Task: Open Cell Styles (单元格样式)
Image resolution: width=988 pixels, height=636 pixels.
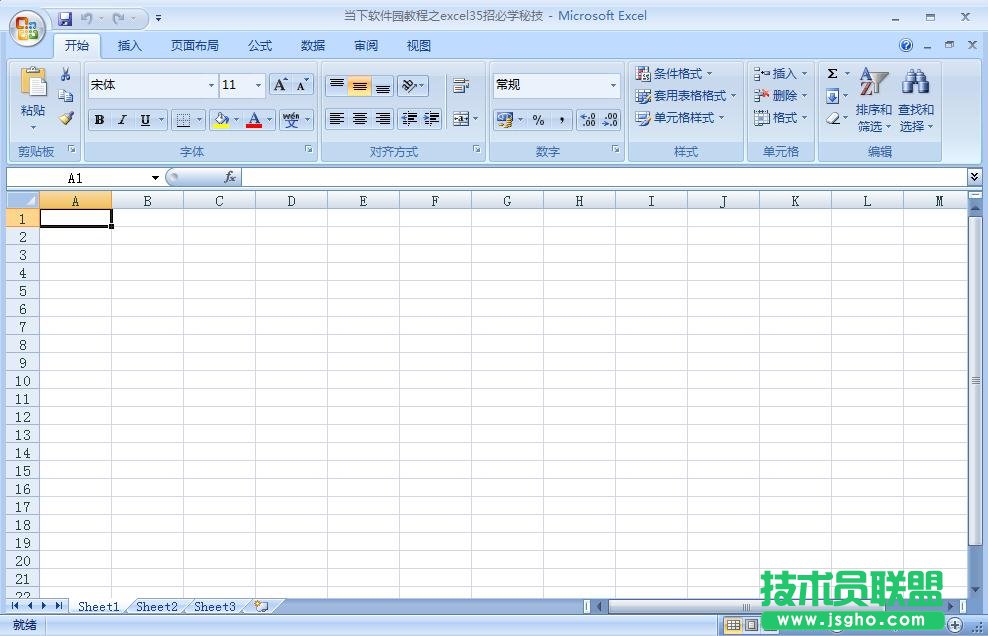Action: 683,118
